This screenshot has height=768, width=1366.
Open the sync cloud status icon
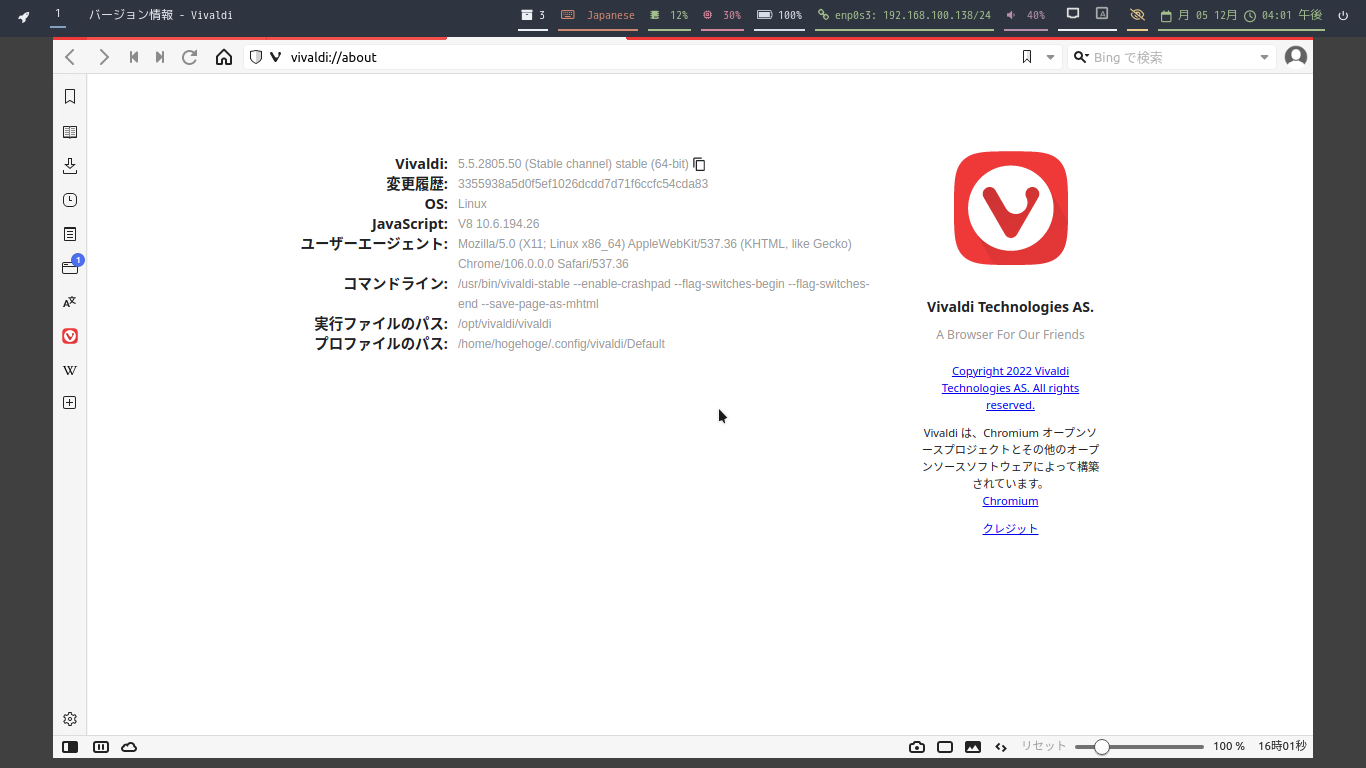129,747
